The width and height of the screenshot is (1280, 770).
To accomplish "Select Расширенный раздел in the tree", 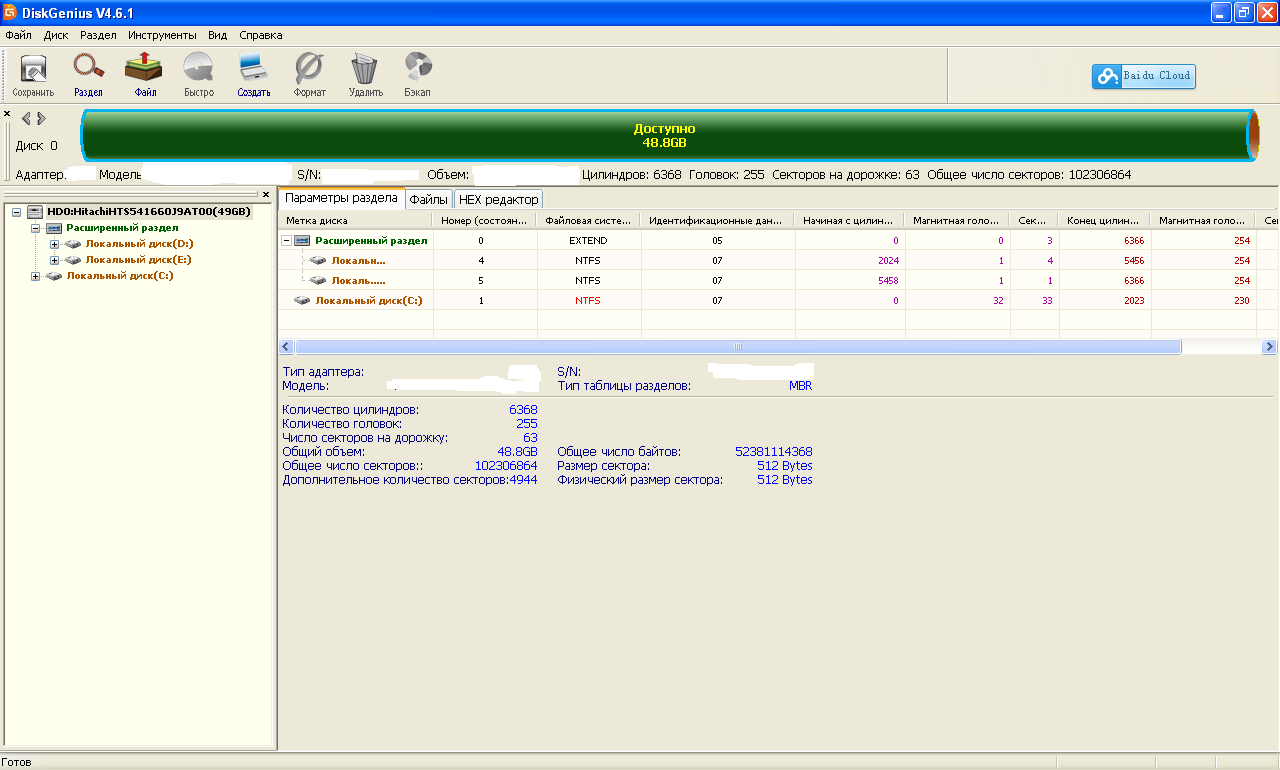I will pos(122,228).
